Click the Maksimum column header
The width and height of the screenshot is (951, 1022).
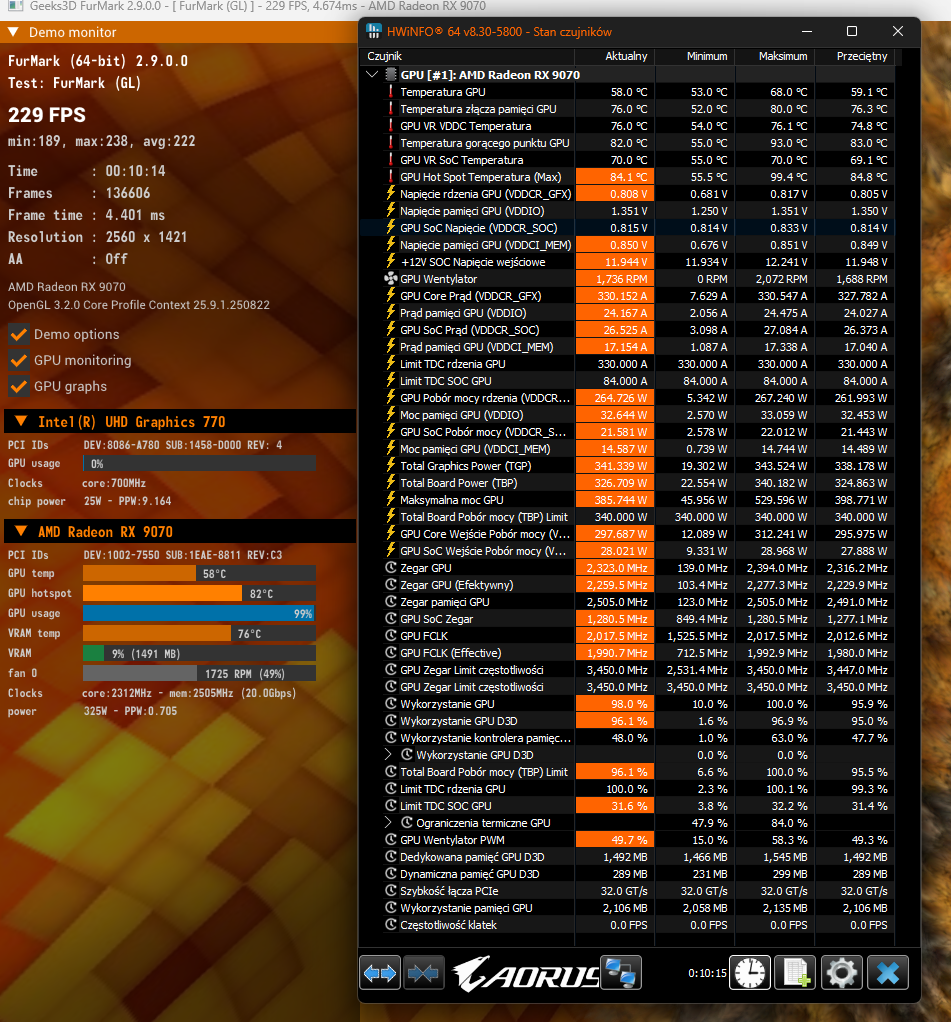click(x=775, y=56)
